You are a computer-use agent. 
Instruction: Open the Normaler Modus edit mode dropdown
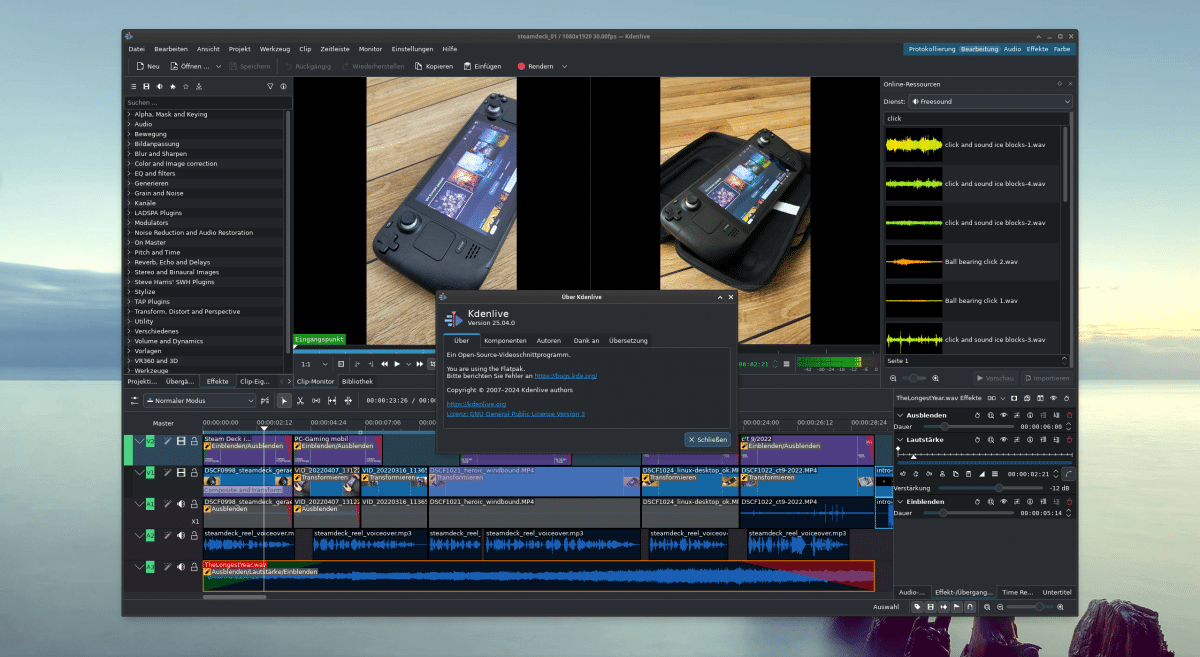click(x=200, y=401)
